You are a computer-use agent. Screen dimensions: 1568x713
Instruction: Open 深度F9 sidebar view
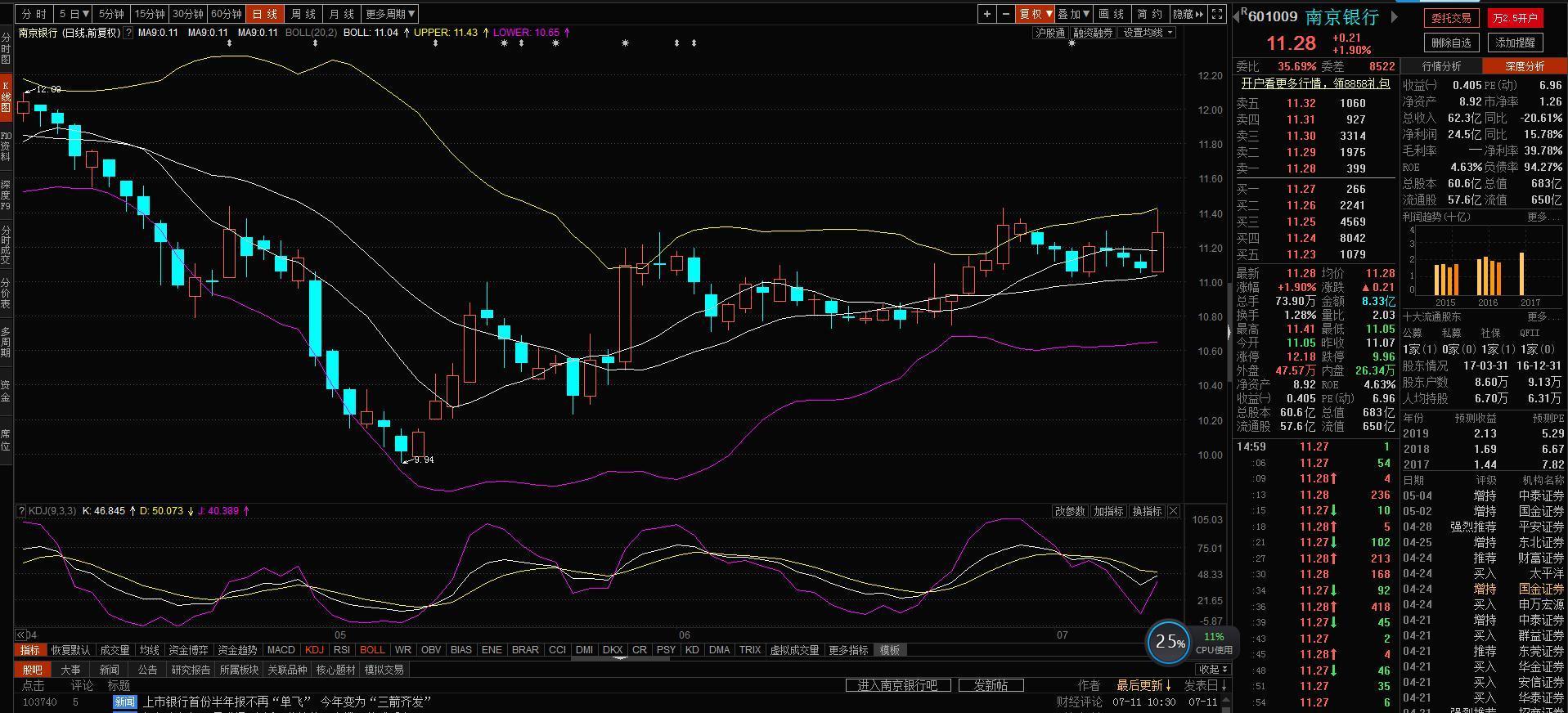point(6,195)
